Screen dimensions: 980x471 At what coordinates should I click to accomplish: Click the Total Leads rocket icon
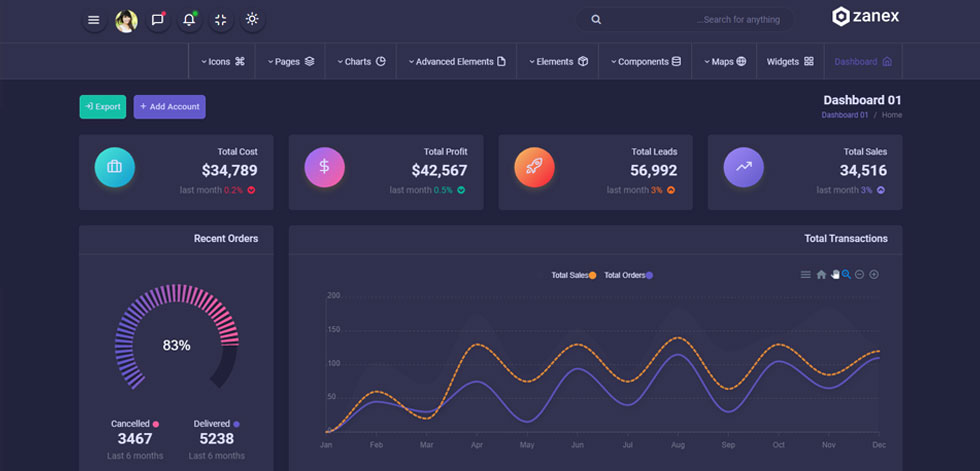tap(534, 167)
